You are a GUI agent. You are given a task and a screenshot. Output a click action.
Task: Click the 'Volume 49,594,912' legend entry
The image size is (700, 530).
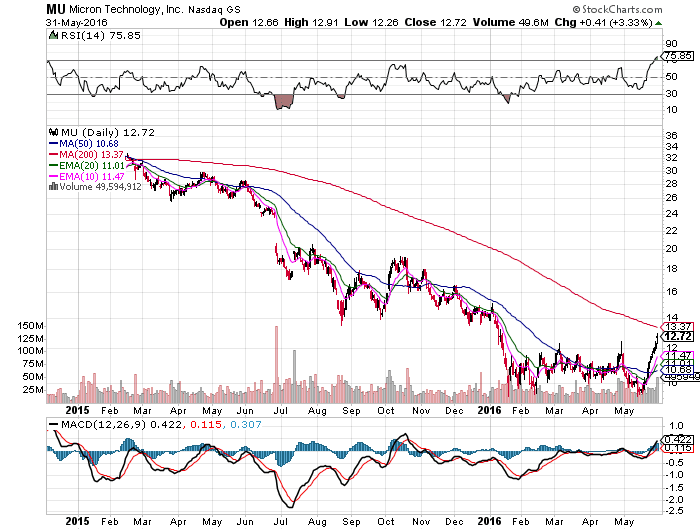(x=100, y=187)
